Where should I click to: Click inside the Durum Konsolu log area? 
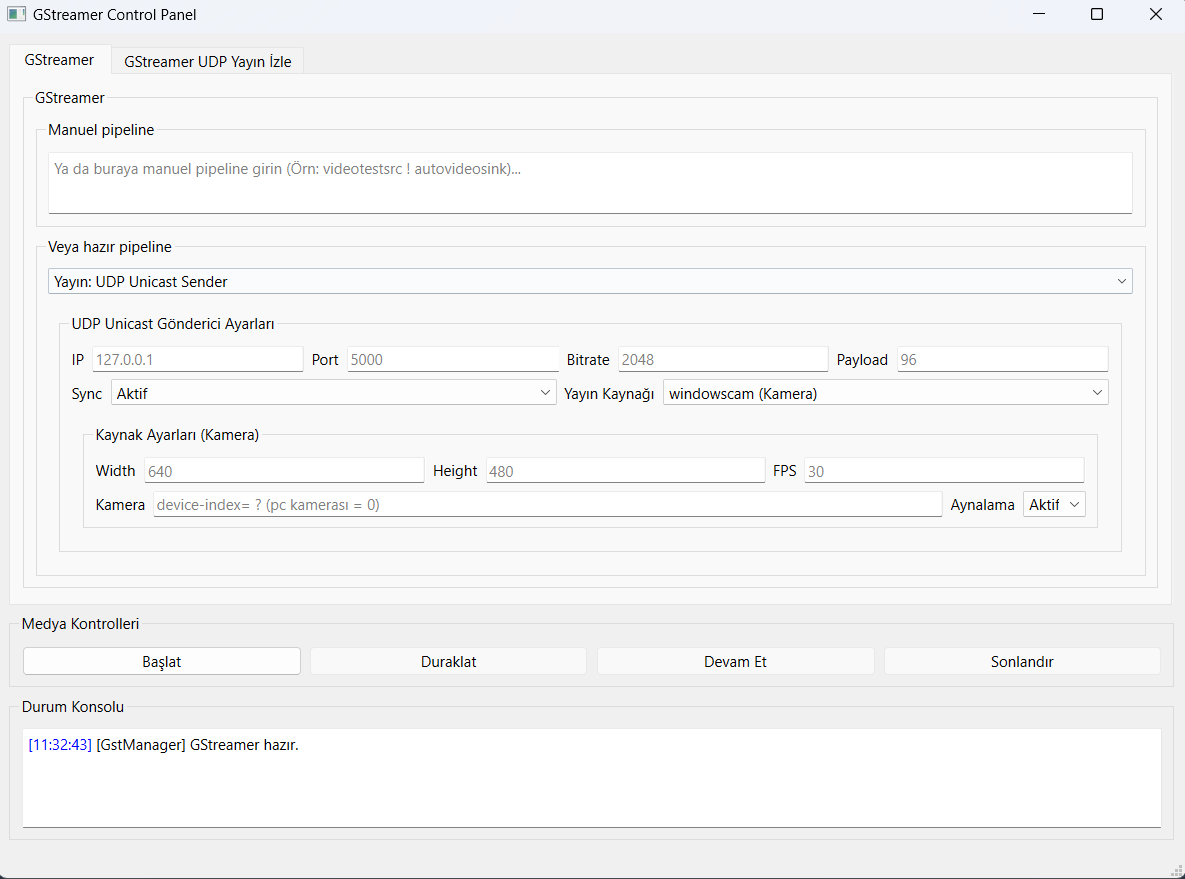click(591, 778)
